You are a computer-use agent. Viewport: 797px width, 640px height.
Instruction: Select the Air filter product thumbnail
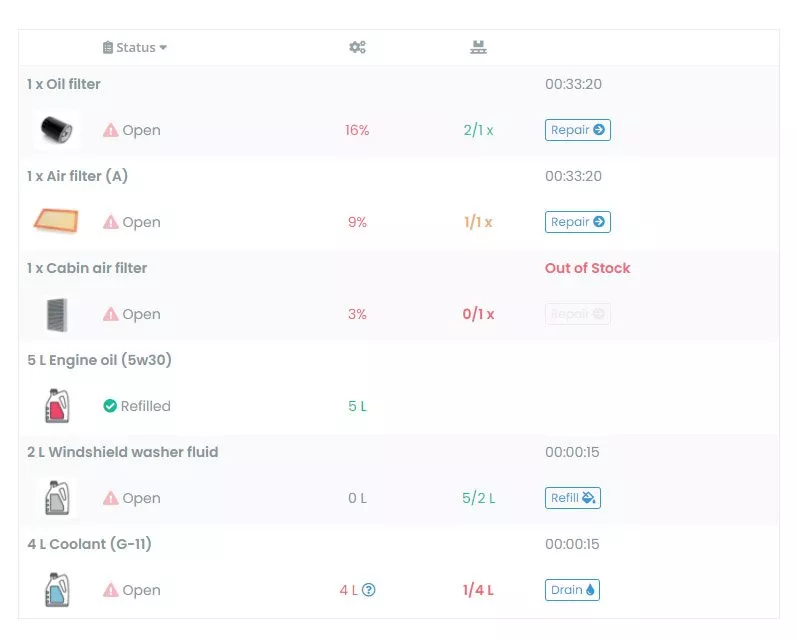(56, 222)
